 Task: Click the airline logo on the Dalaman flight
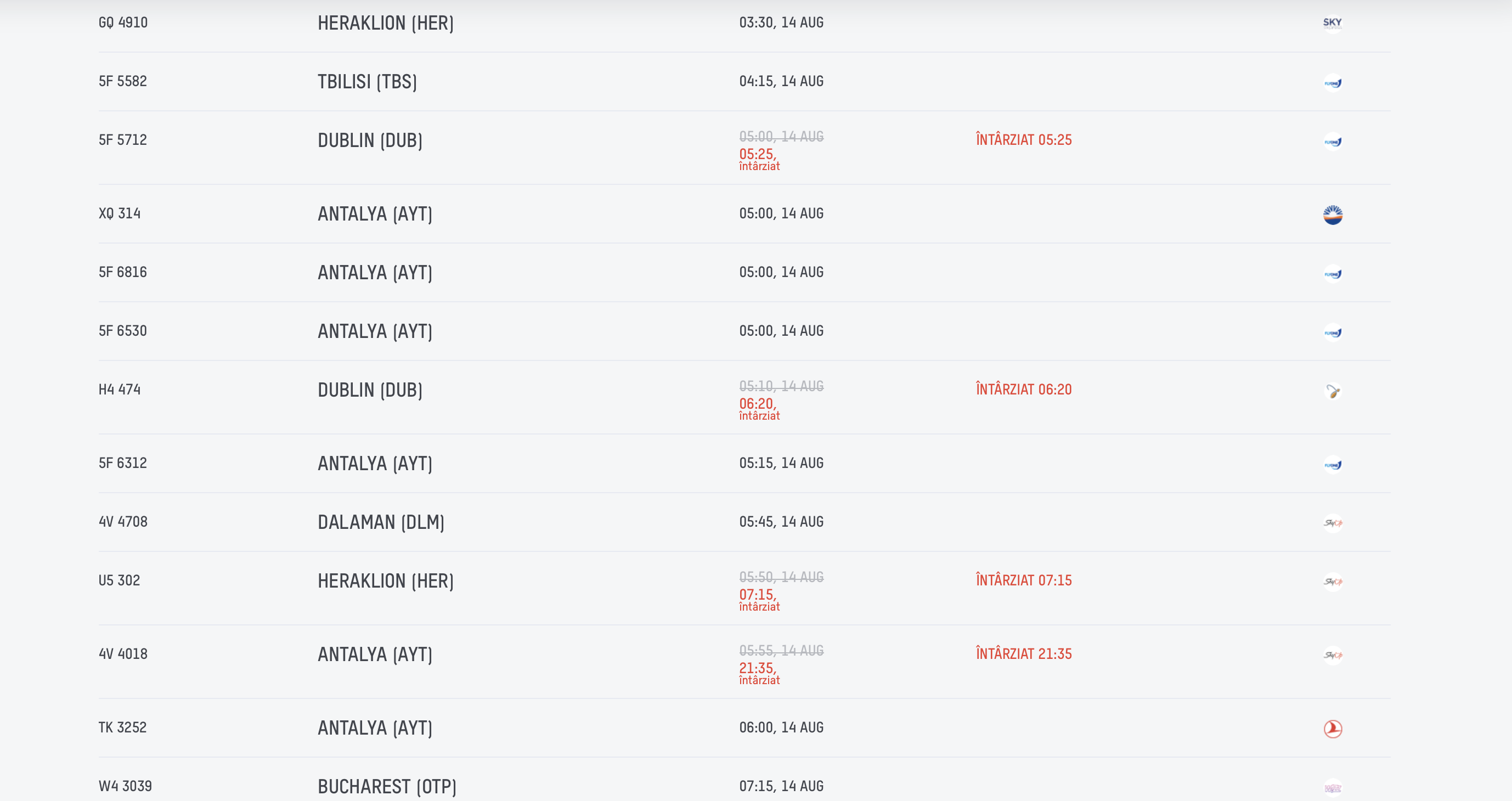pos(1333,523)
